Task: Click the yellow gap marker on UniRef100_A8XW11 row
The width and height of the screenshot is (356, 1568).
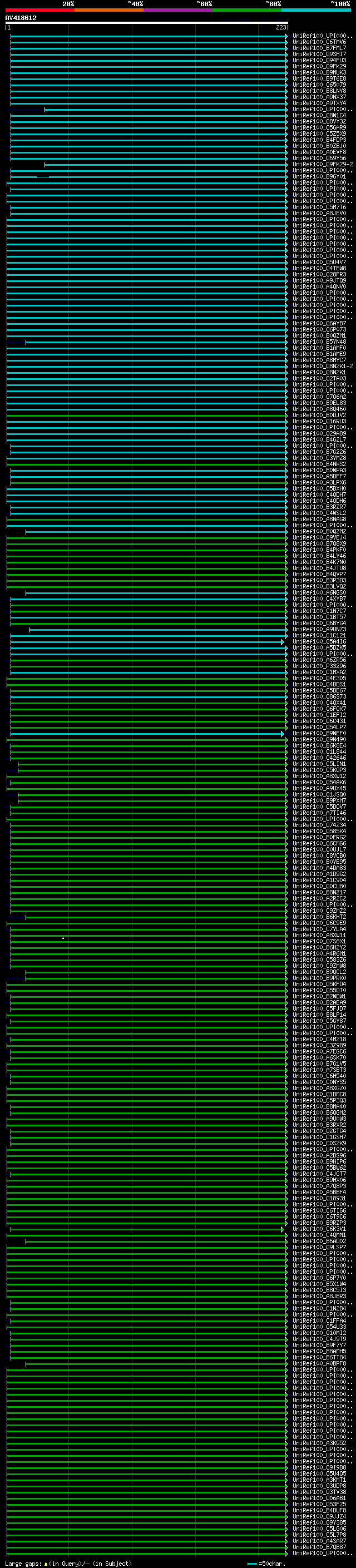Action: pos(63,937)
